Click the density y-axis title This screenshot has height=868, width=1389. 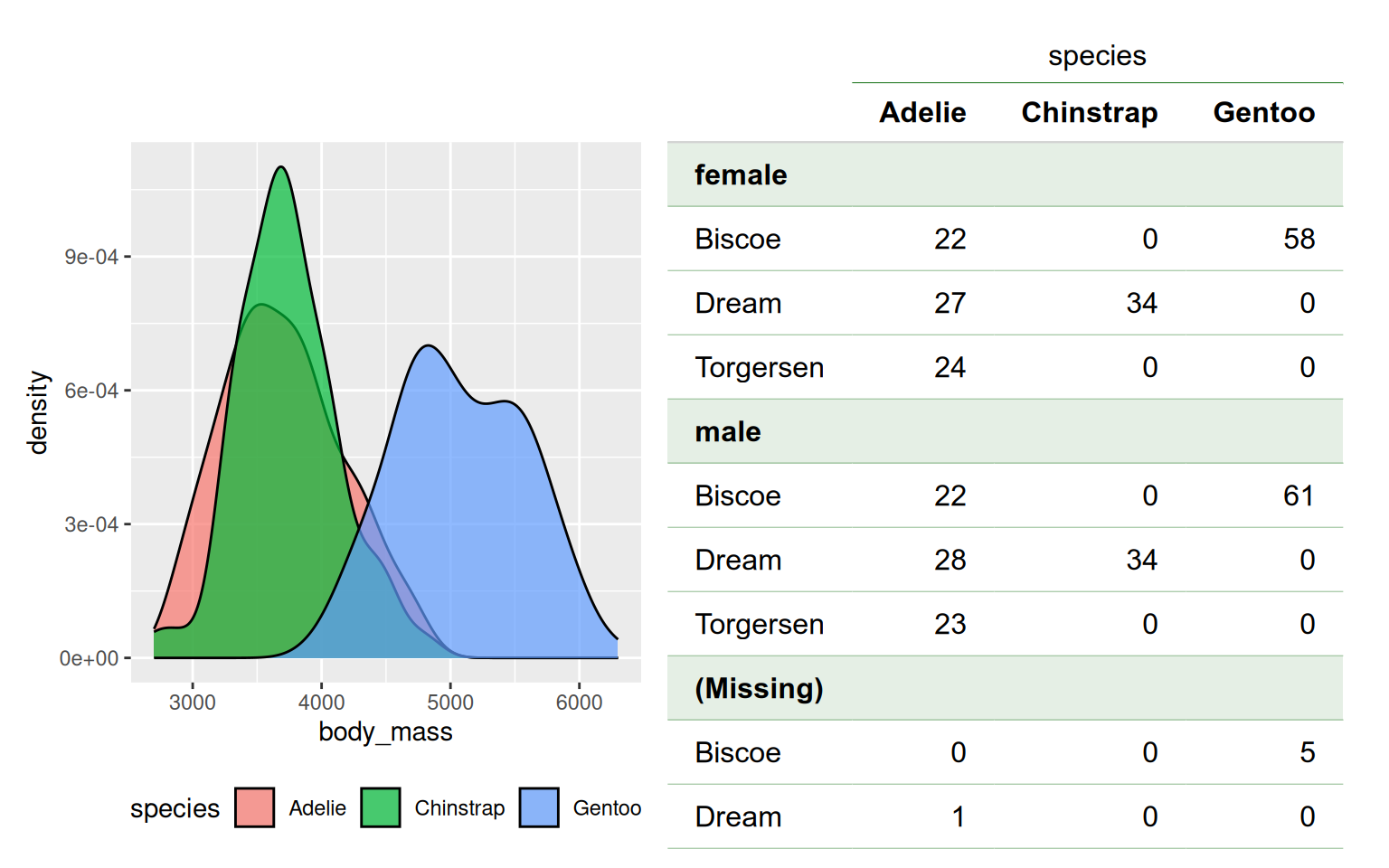coord(38,412)
